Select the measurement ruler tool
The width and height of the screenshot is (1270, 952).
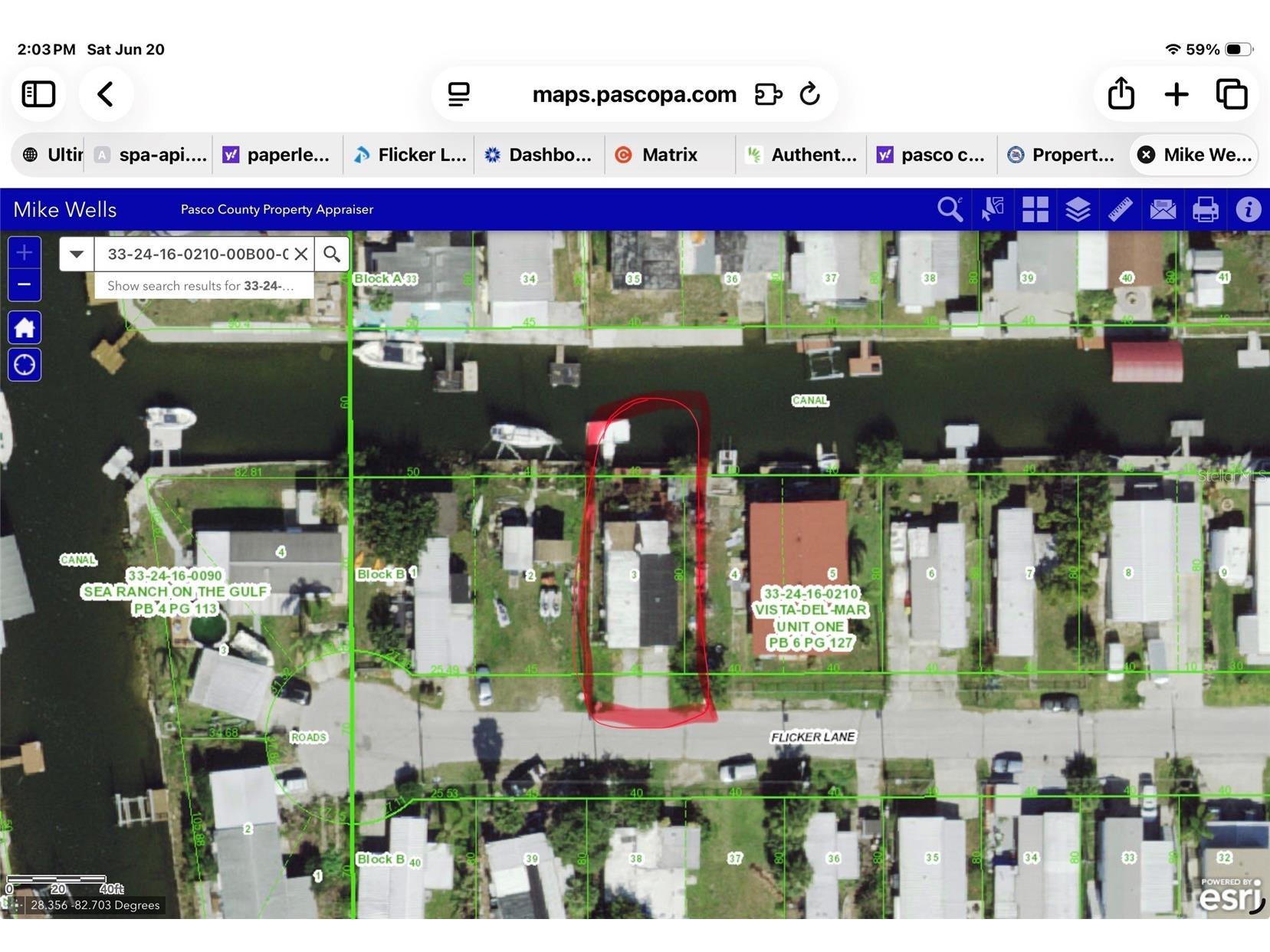pos(1120,209)
